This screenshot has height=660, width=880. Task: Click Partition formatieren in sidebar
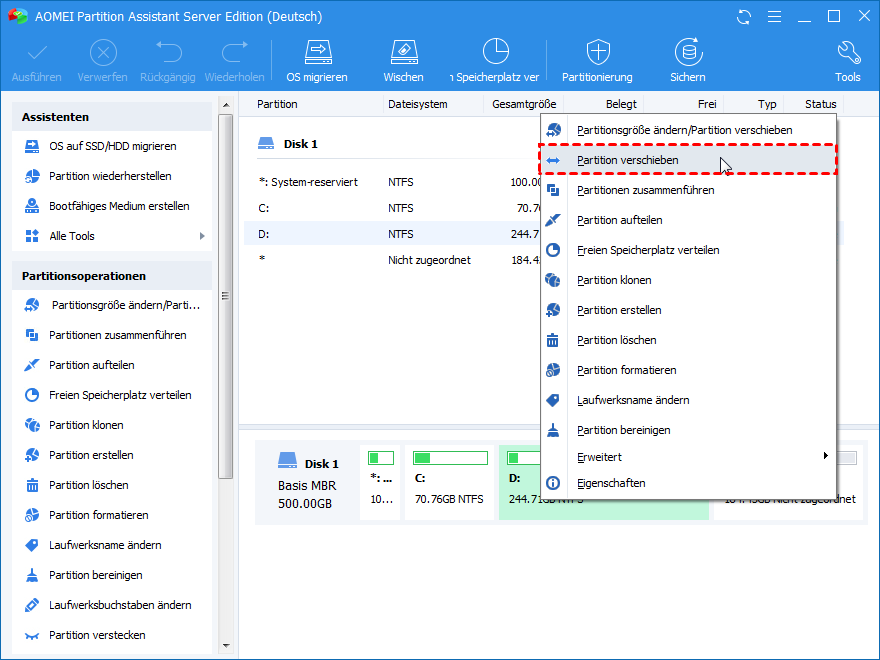pyautogui.click(x=112, y=515)
